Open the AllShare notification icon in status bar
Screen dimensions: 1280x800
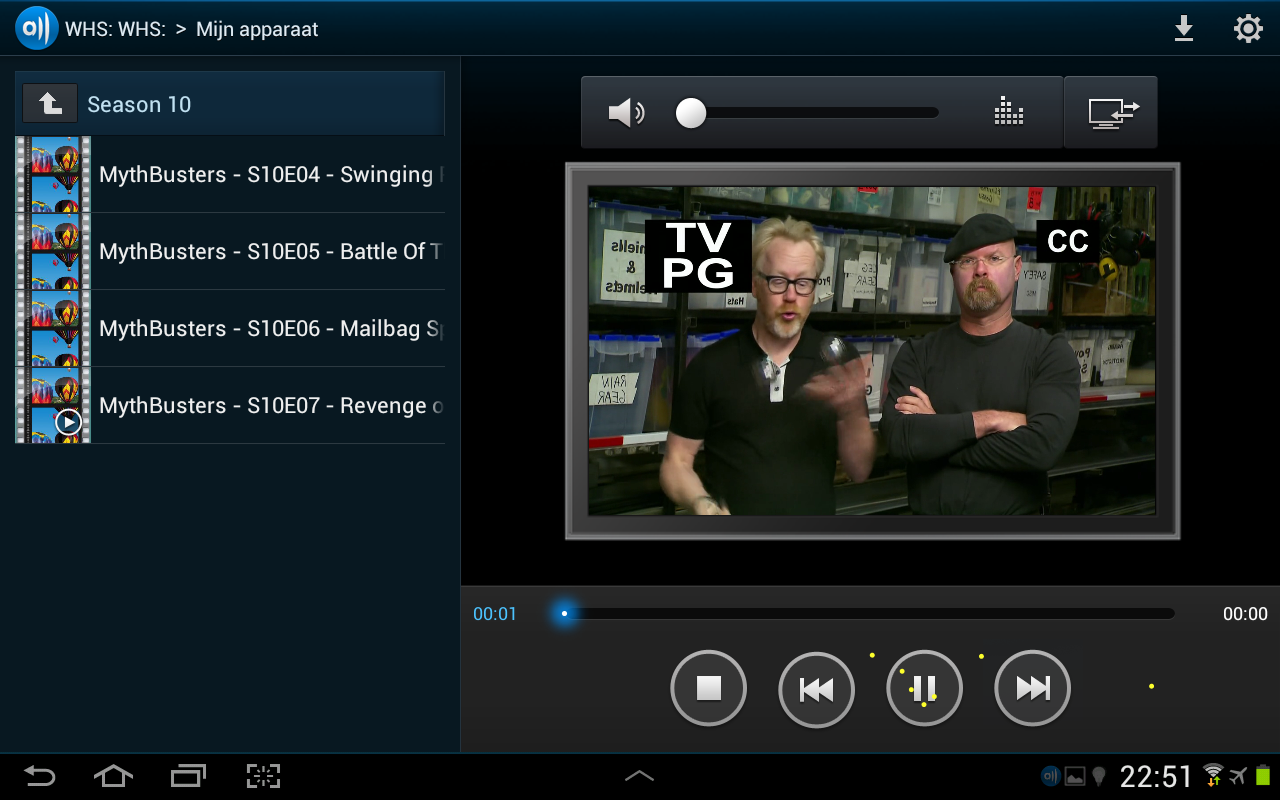1051,776
